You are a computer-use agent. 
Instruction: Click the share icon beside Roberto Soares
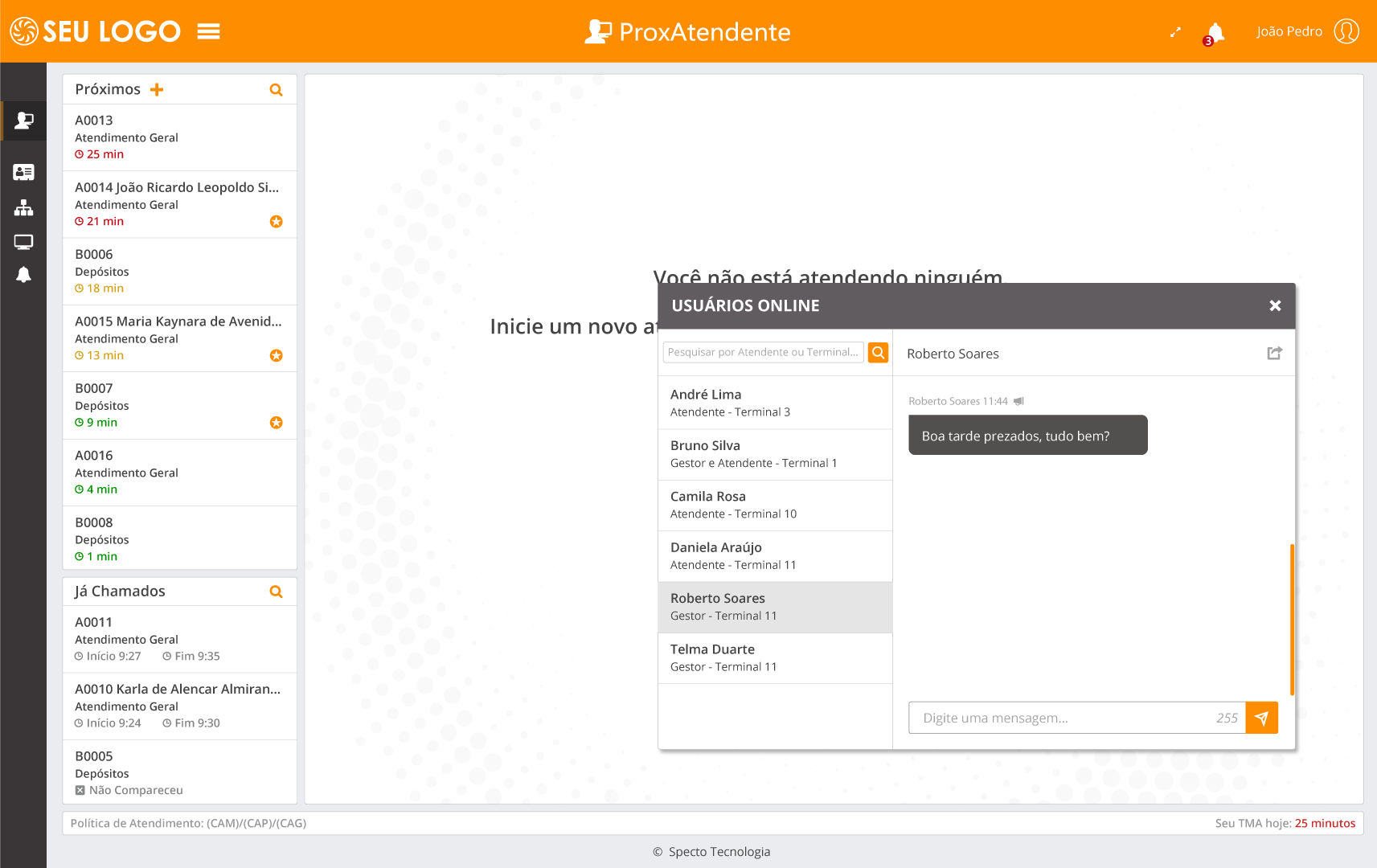tap(1274, 353)
